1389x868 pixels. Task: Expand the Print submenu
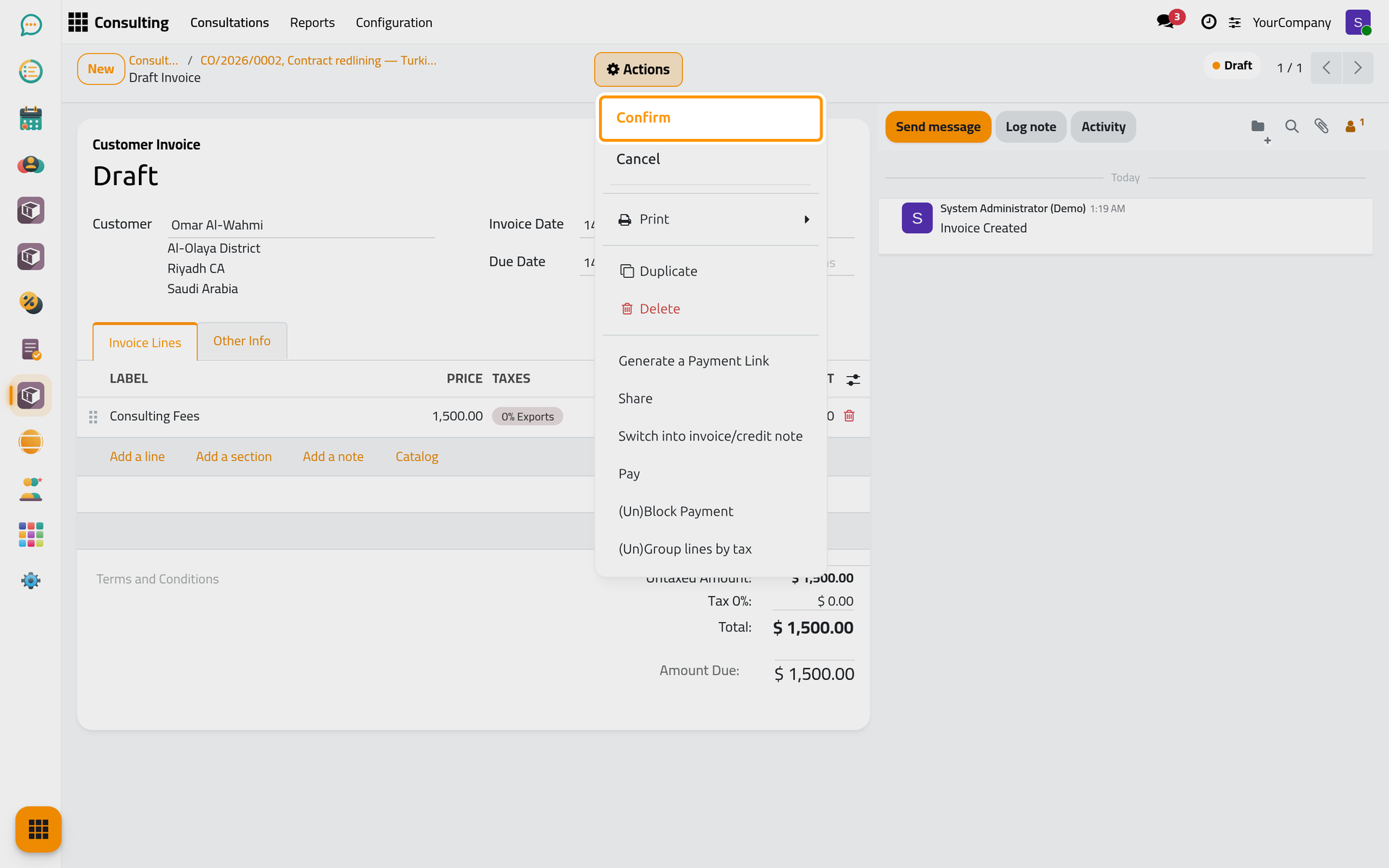(710, 219)
